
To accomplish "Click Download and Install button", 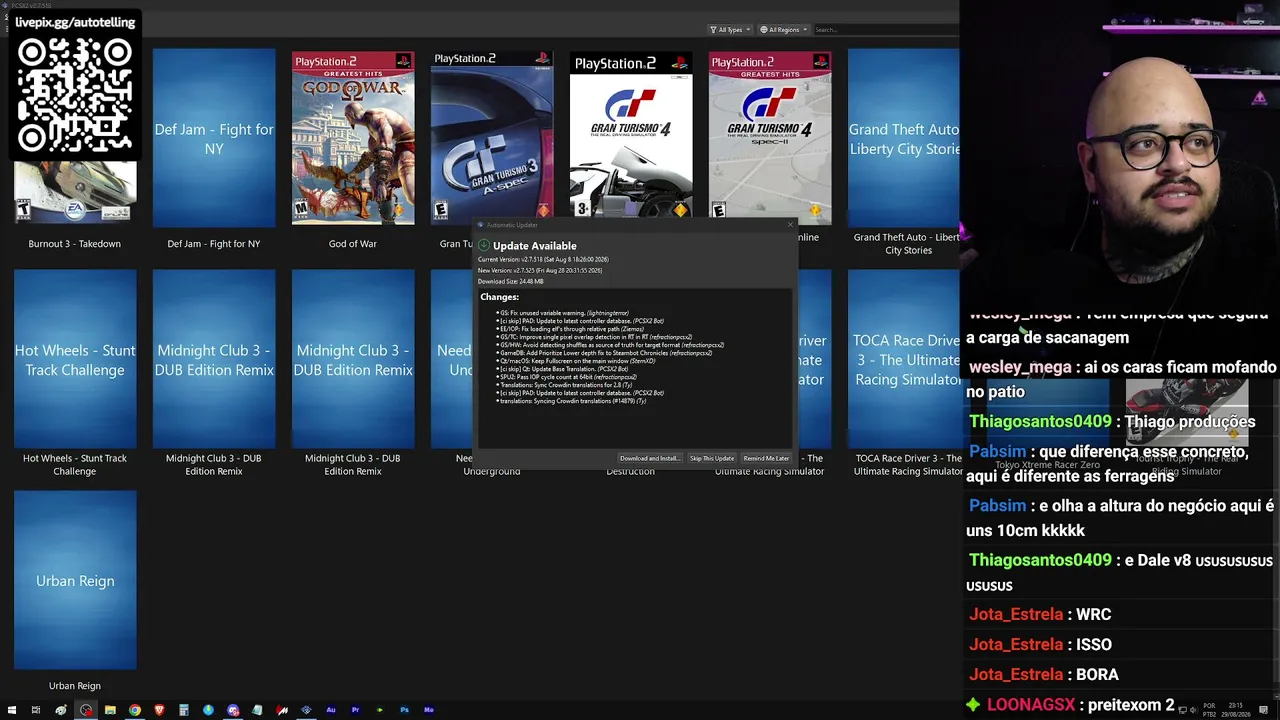I will (649, 458).
